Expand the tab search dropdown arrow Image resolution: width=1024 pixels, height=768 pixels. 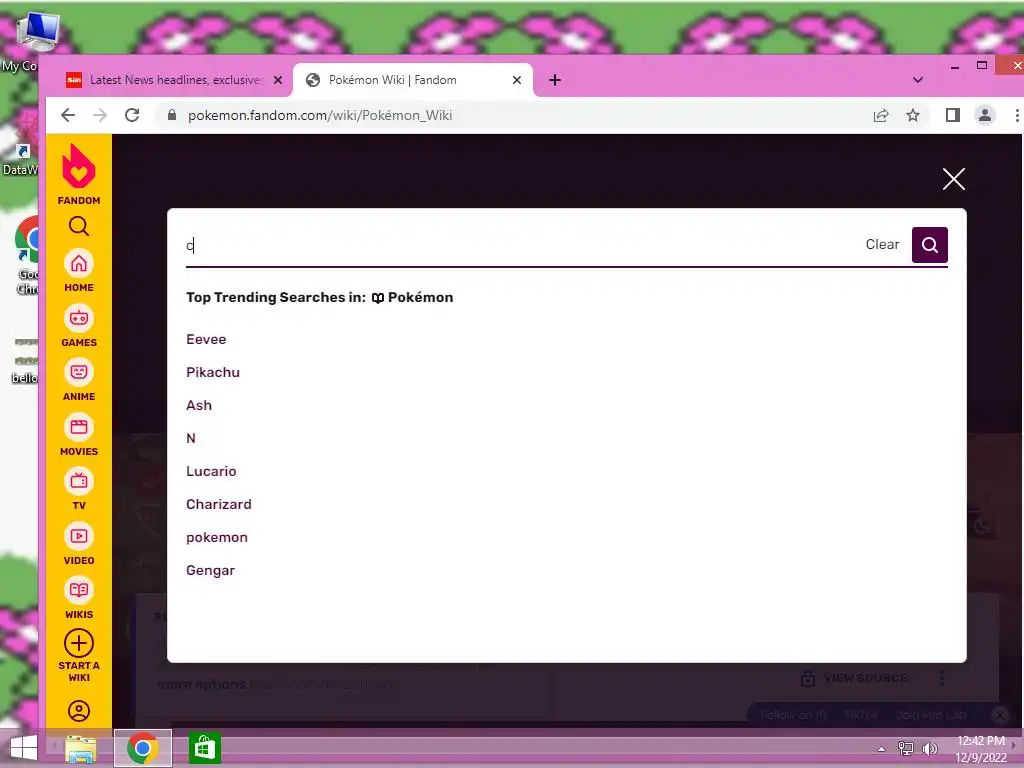click(x=918, y=80)
